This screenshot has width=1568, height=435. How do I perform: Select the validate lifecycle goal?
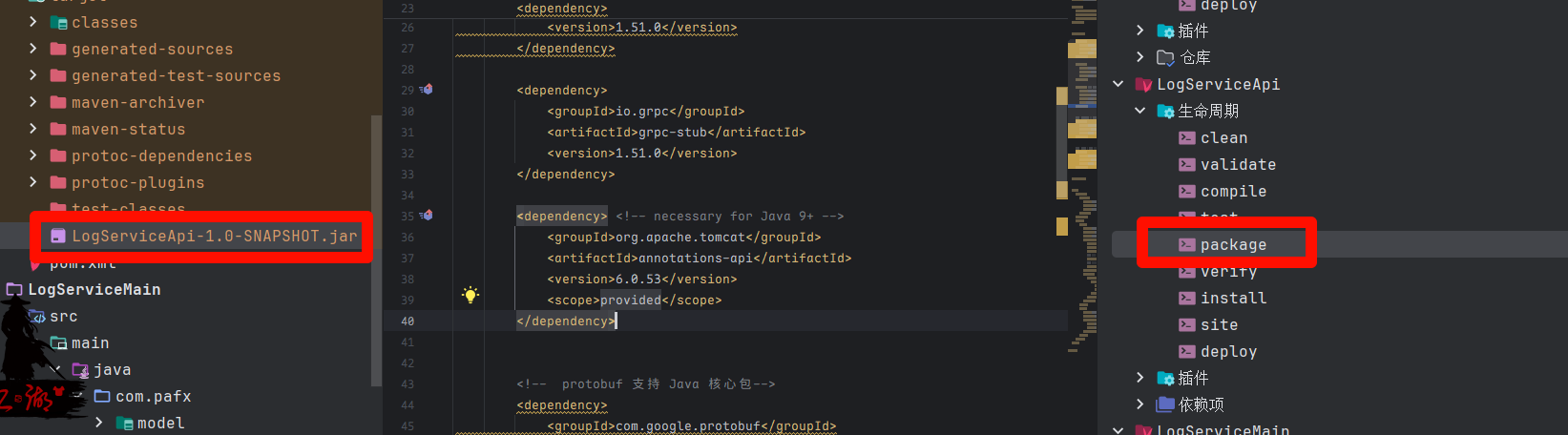(1238, 165)
